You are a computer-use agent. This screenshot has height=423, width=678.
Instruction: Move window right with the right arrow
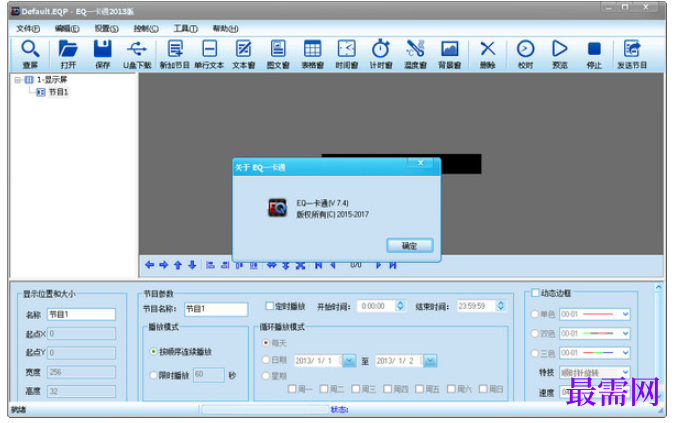click(x=163, y=265)
